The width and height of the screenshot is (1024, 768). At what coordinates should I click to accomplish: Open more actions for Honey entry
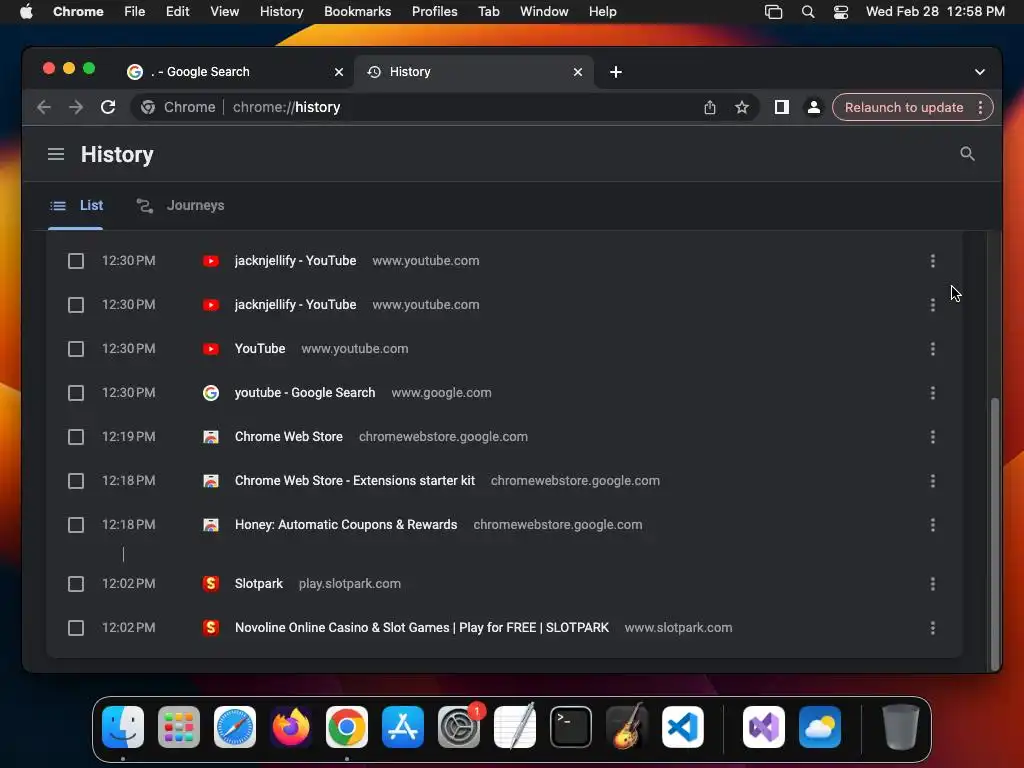933,525
